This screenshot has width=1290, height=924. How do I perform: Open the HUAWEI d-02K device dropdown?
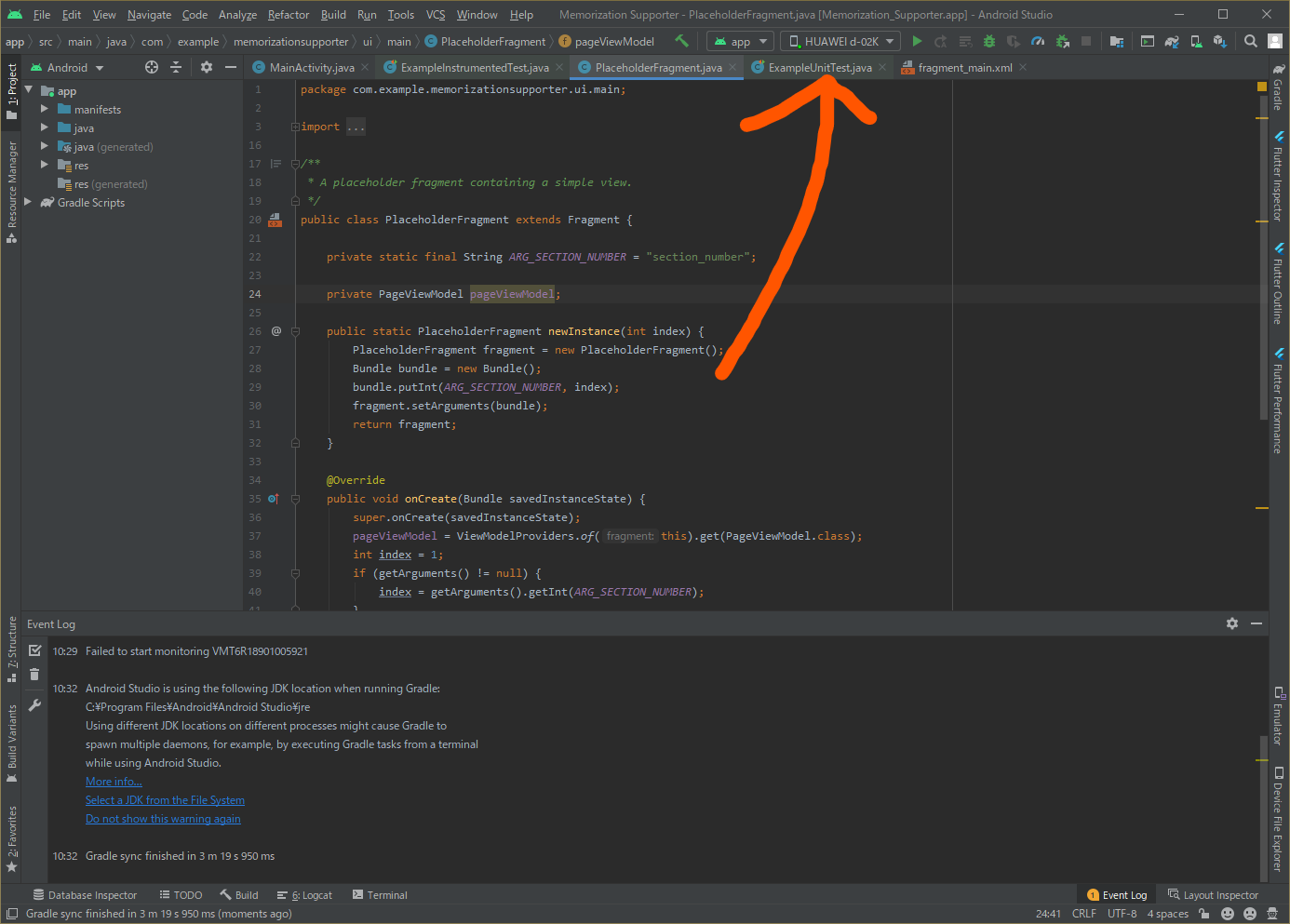pos(840,41)
